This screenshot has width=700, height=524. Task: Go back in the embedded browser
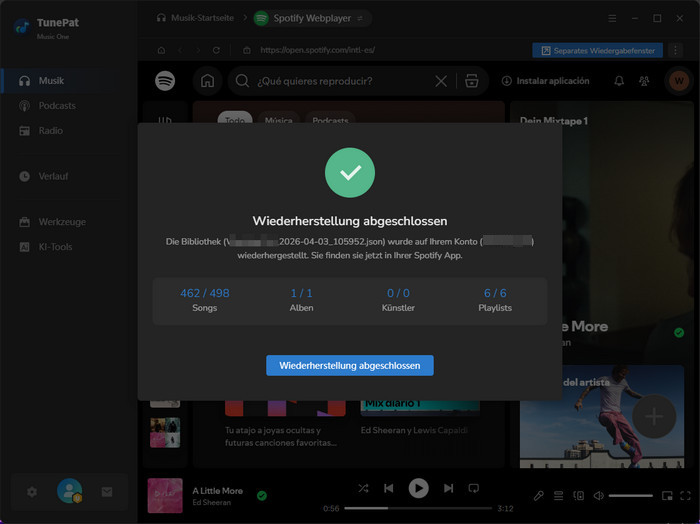[180, 50]
